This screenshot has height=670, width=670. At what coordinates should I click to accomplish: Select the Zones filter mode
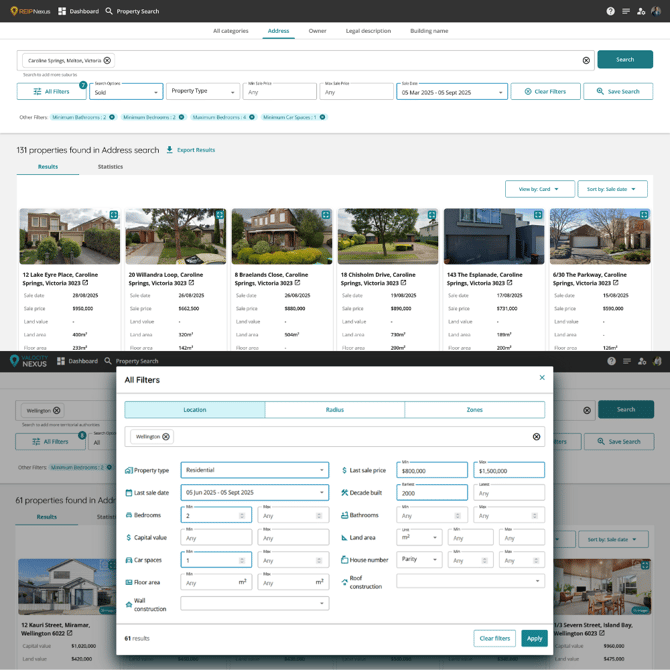click(474, 409)
